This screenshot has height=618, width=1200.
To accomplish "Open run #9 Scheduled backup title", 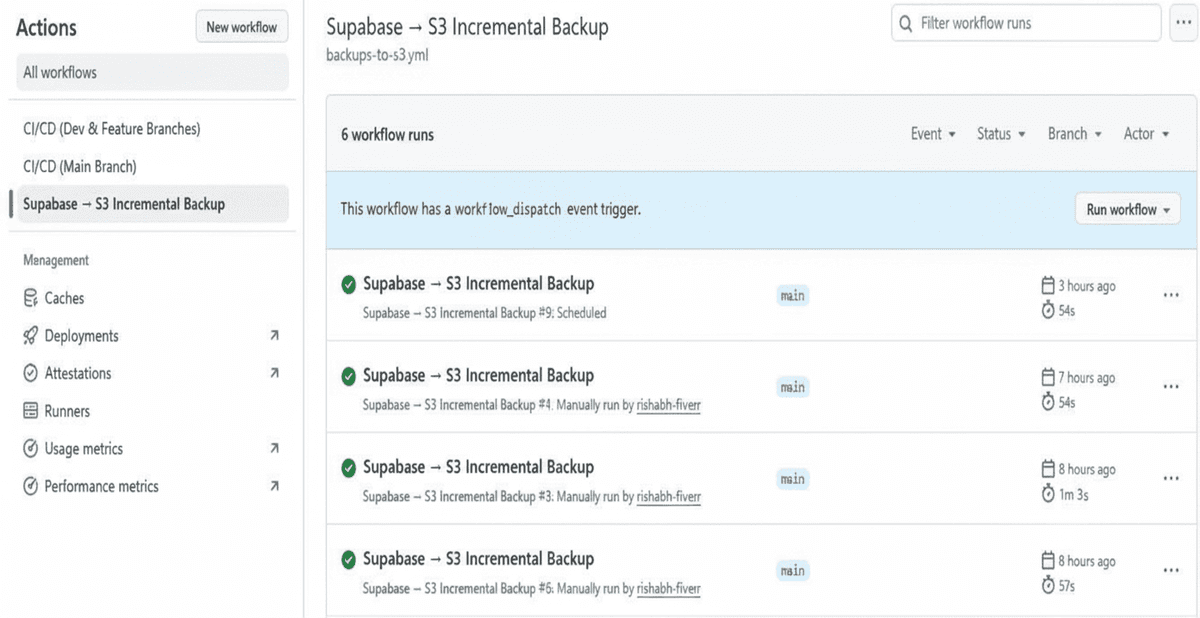I will pos(478,284).
